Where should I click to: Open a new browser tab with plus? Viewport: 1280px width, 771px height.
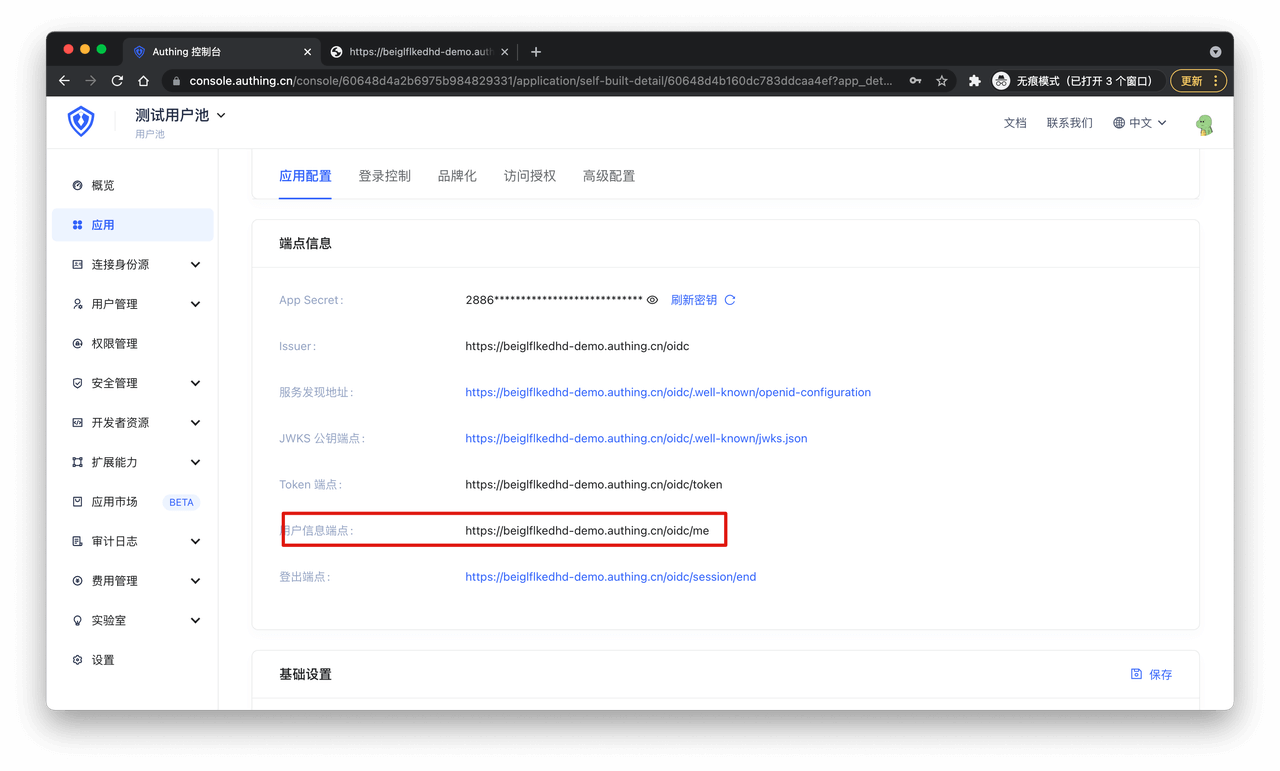[x=536, y=52]
